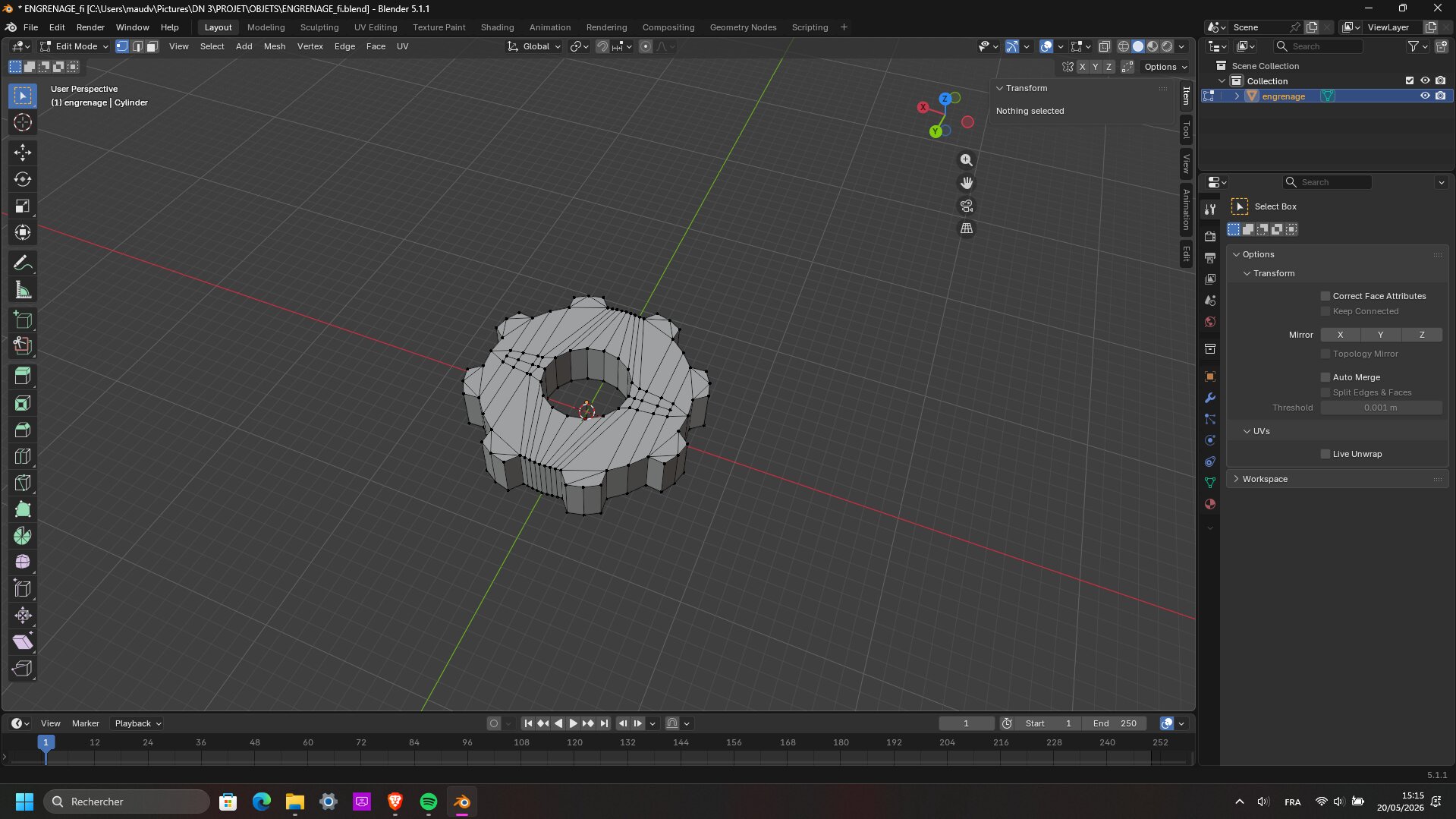1456x819 pixels.
Task: Open the viewport Options dropdown
Action: pos(1165,67)
